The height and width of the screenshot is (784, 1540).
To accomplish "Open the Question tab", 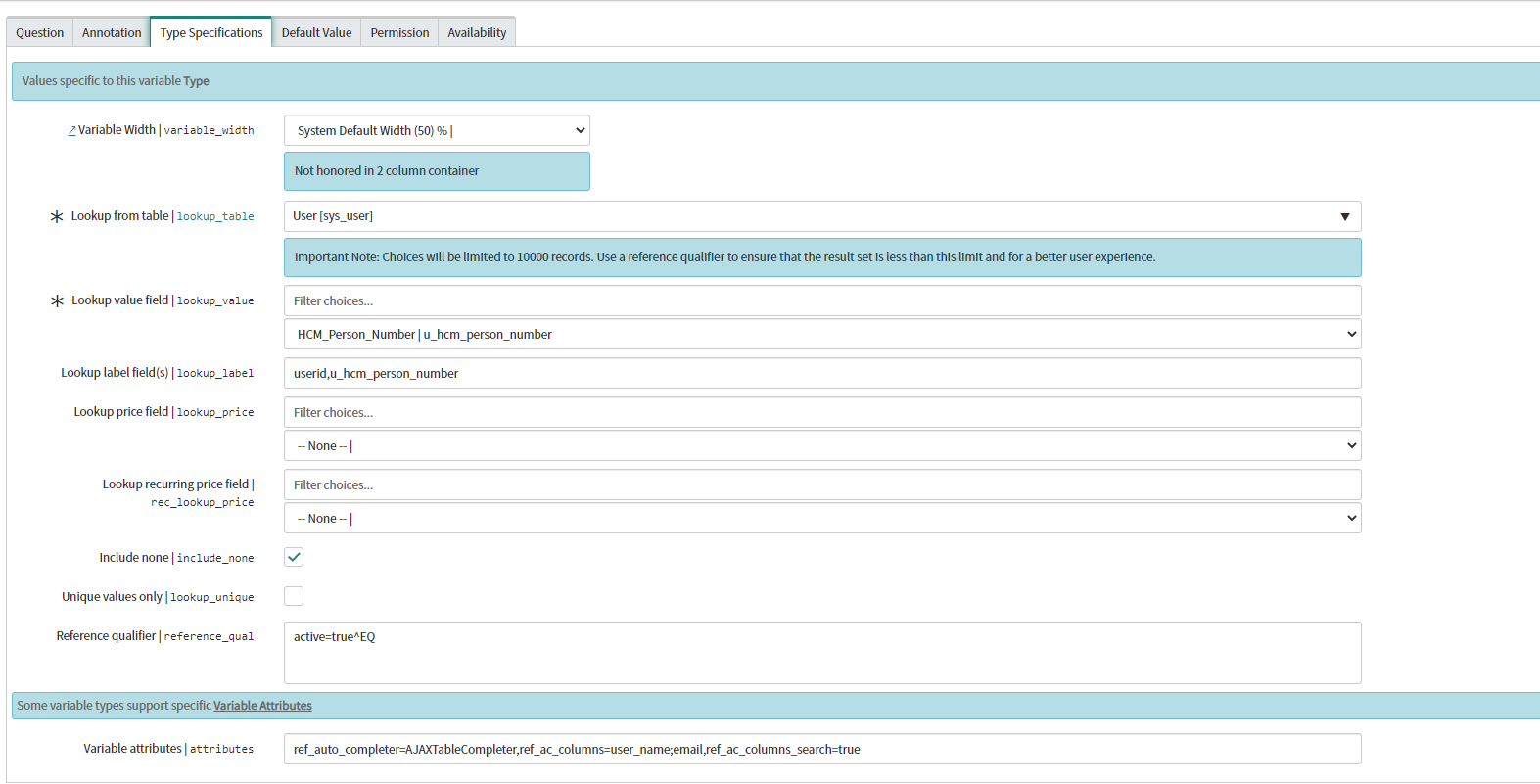I will [39, 32].
